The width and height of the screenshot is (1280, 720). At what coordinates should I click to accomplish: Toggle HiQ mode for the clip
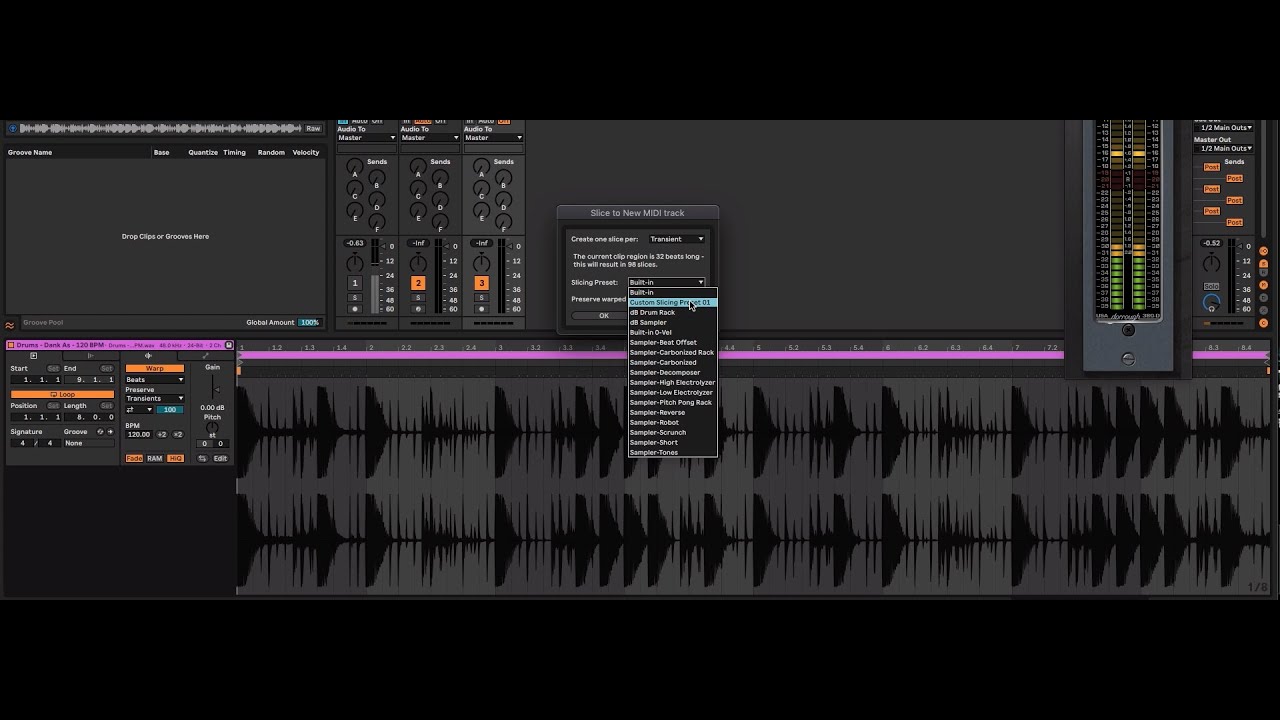[175, 458]
